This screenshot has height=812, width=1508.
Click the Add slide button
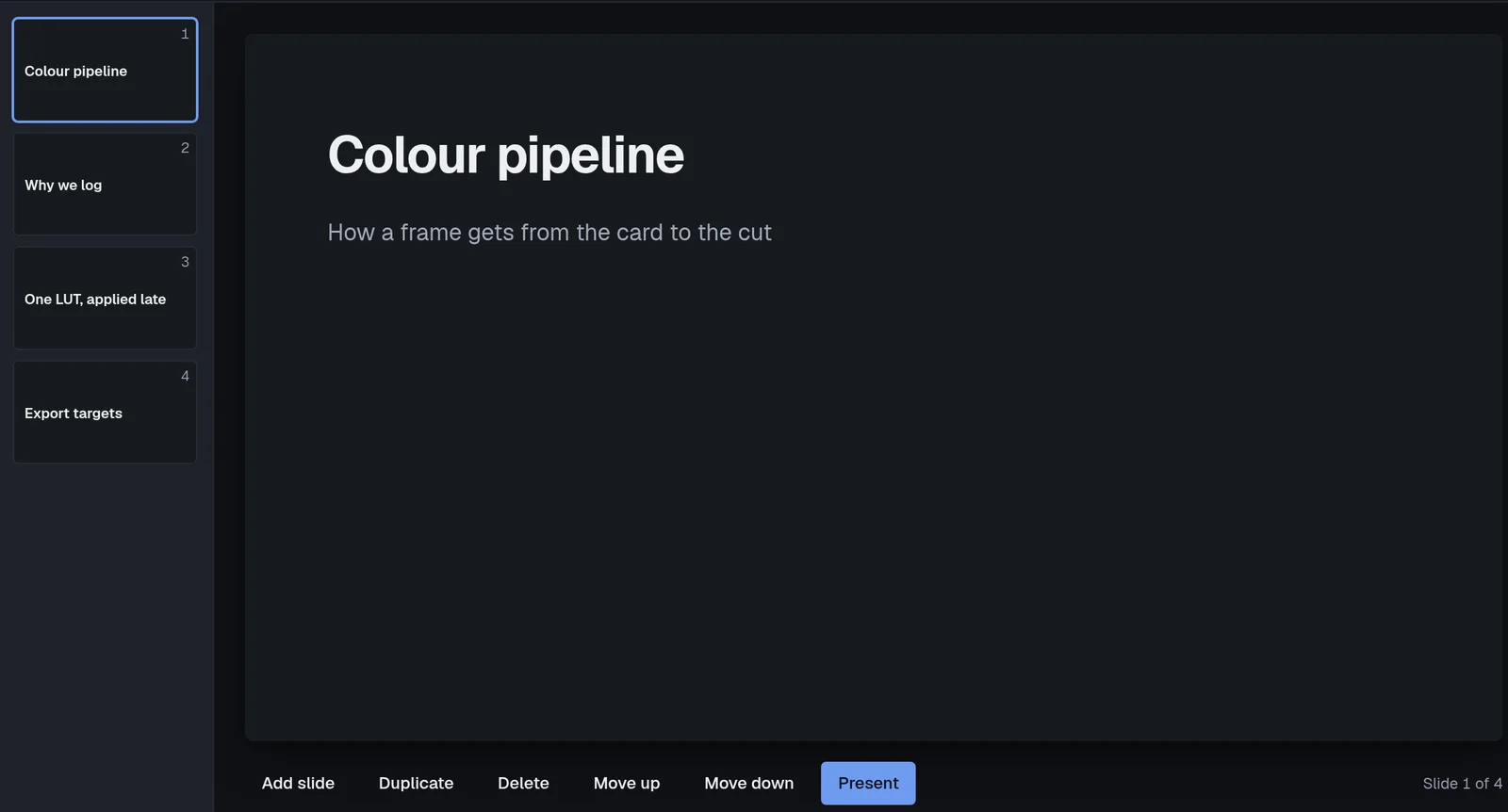[x=298, y=783]
